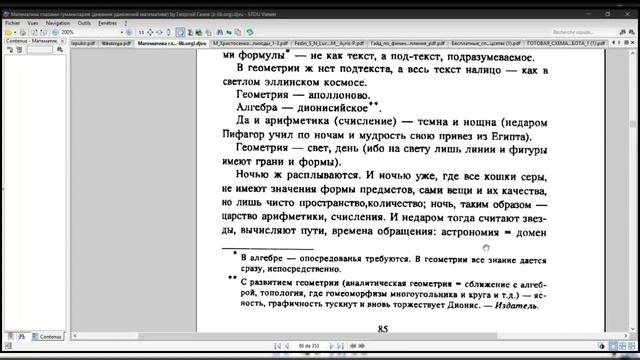Open the '?' help menu
The image size is (640, 360).
coord(126,23)
